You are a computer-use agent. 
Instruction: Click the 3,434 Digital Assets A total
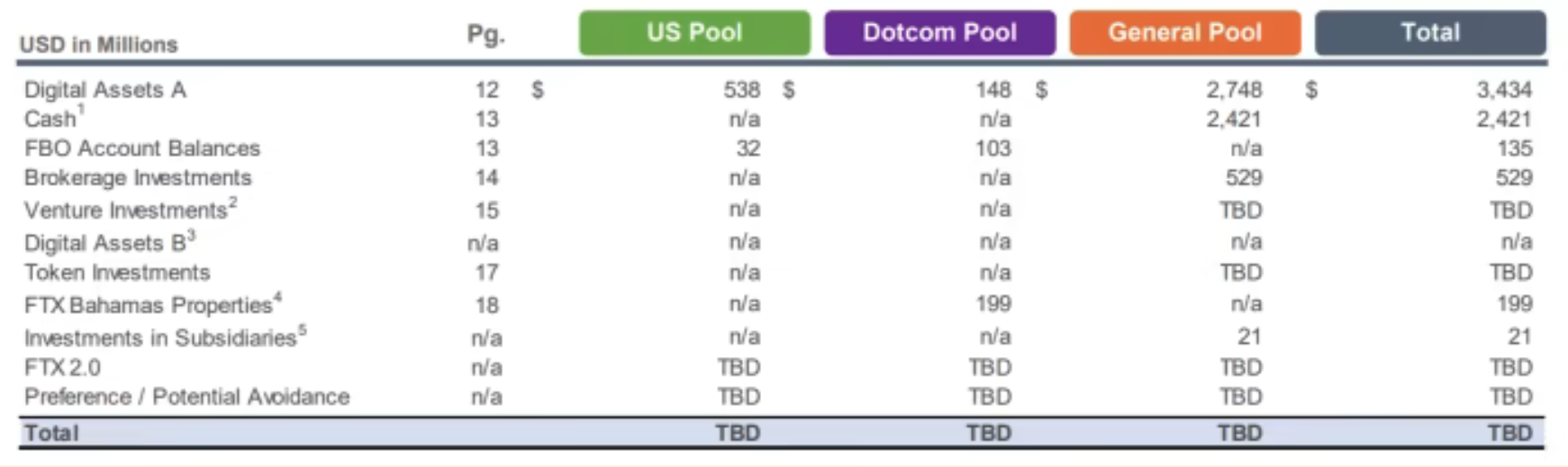(x=1503, y=90)
